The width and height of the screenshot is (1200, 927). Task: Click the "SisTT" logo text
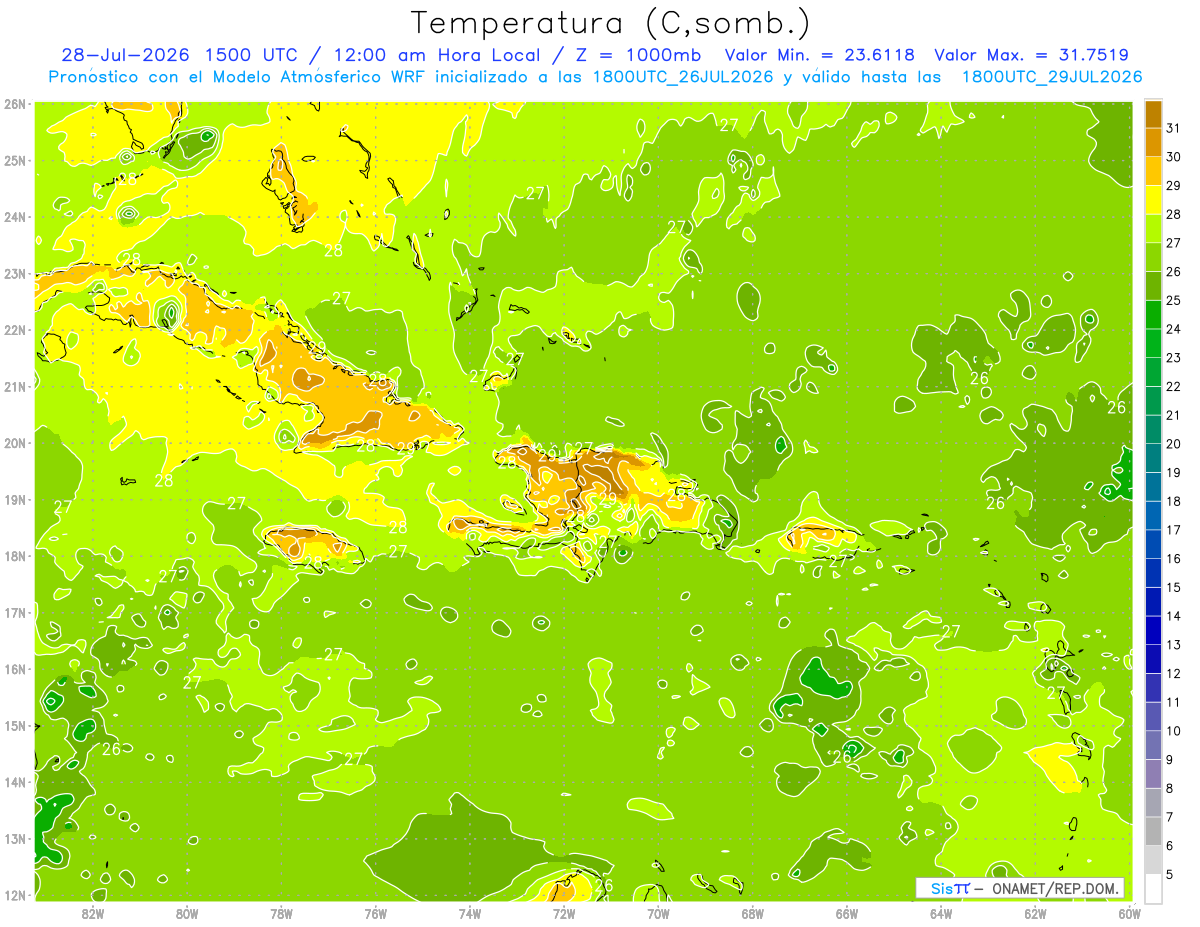pos(949,888)
